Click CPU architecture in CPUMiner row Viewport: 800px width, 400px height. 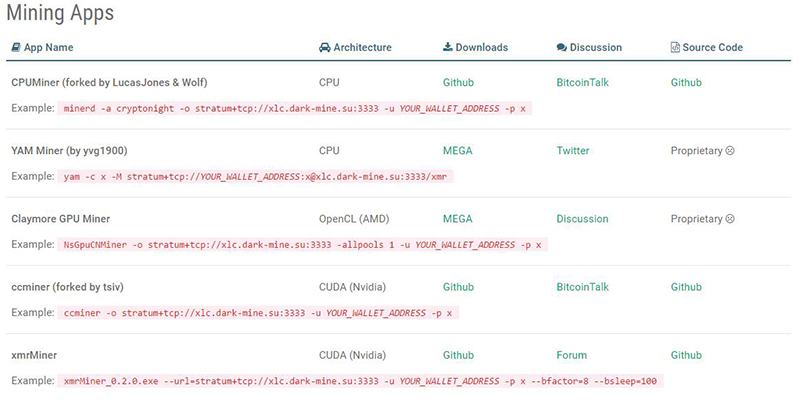[x=329, y=83]
